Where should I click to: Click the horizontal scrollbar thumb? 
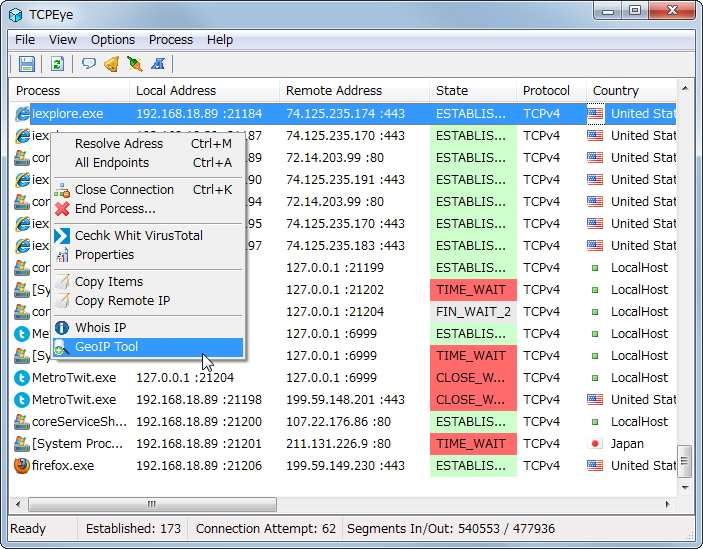click(x=152, y=505)
